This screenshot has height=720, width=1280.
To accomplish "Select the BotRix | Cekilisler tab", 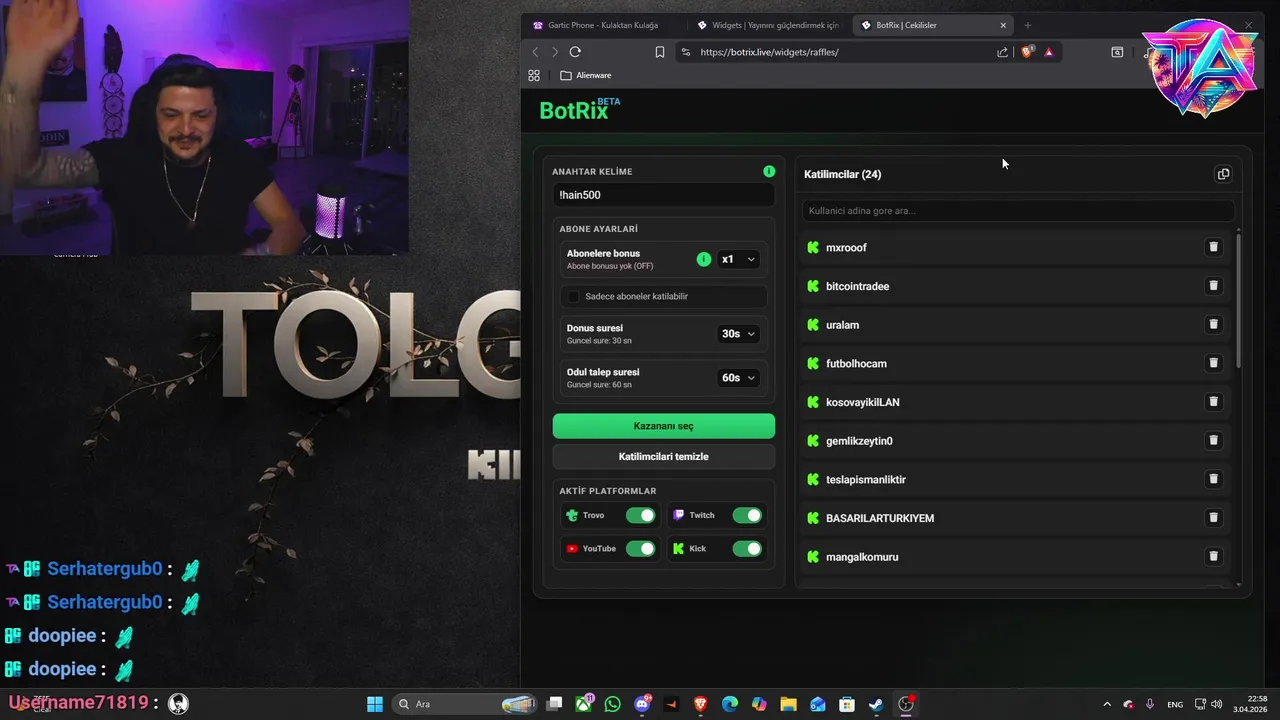I will click(x=935, y=25).
